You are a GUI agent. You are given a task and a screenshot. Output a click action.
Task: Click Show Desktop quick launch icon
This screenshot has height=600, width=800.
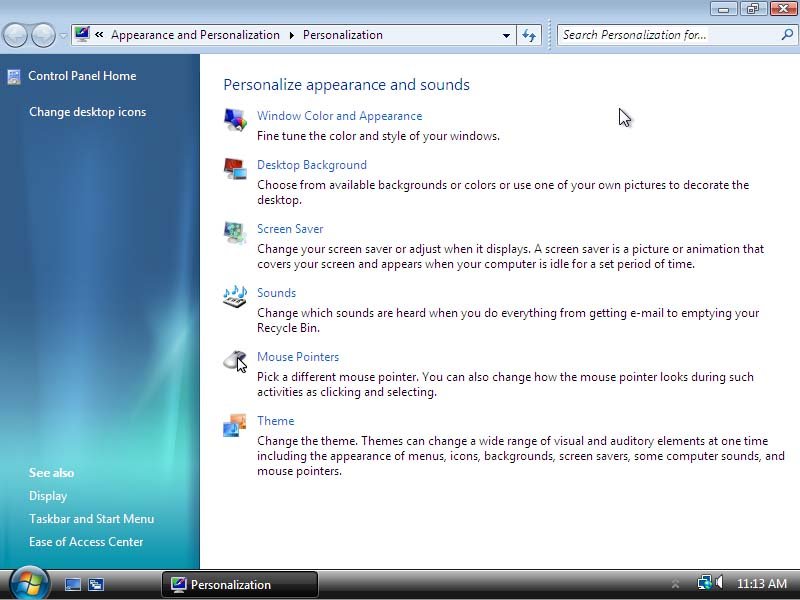point(72,584)
